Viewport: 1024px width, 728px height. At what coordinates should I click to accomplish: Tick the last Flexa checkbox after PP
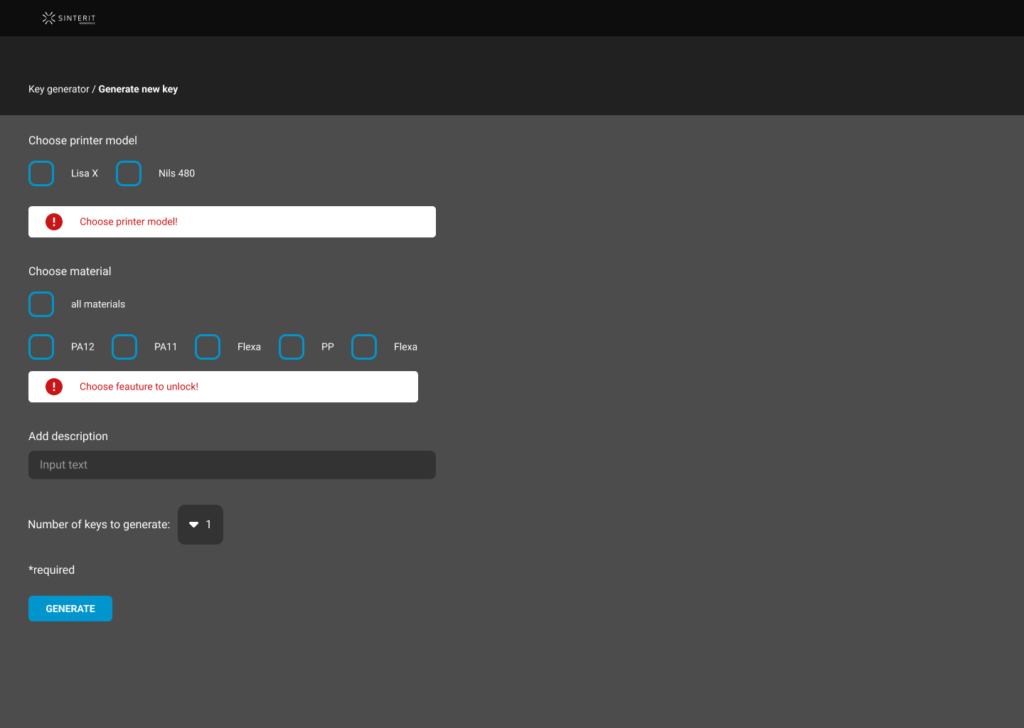[364, 347]
